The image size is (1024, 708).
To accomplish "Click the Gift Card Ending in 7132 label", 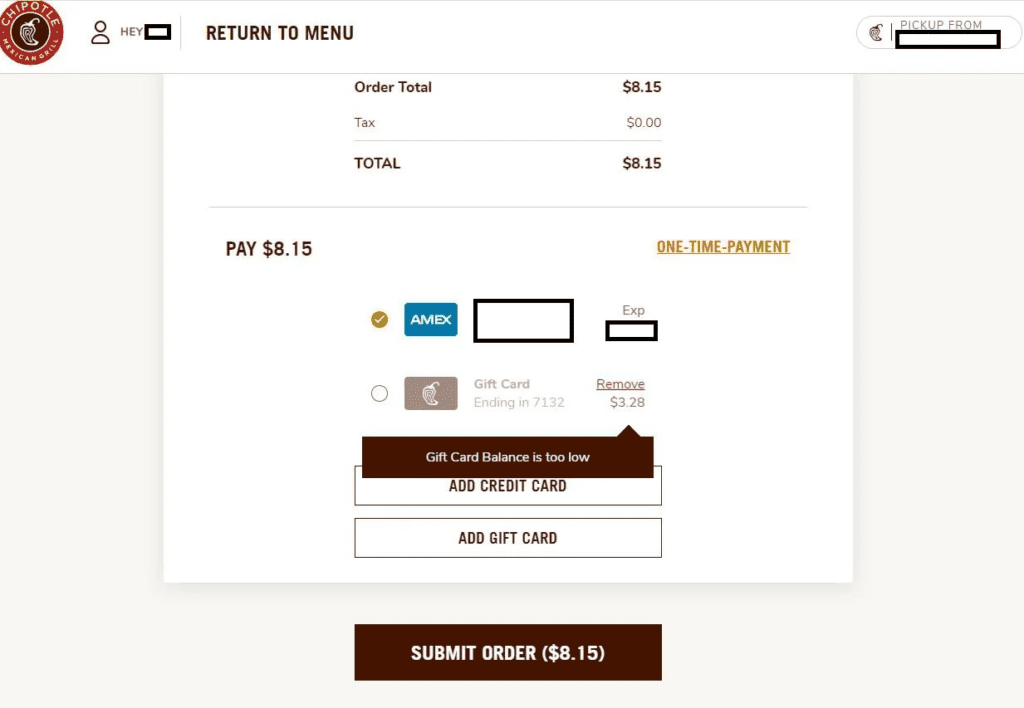I will [518, 393].
